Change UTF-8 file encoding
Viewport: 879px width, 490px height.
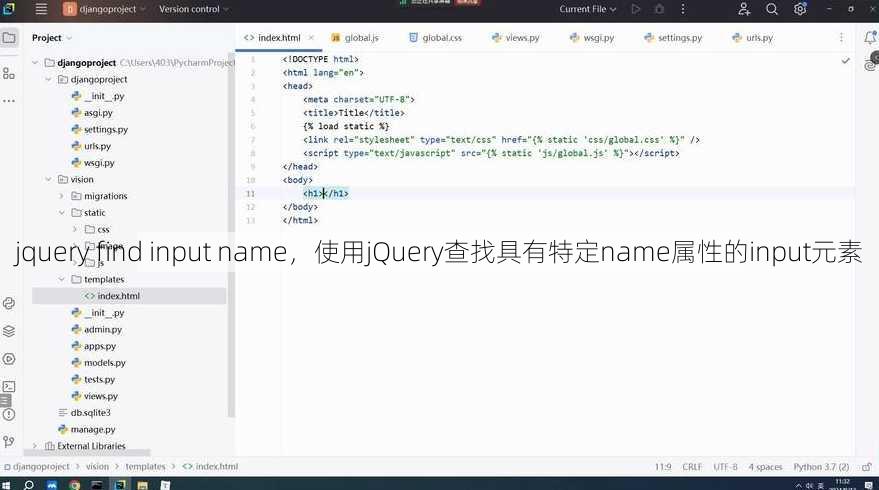pyautogui.click(x=725, y=467)
